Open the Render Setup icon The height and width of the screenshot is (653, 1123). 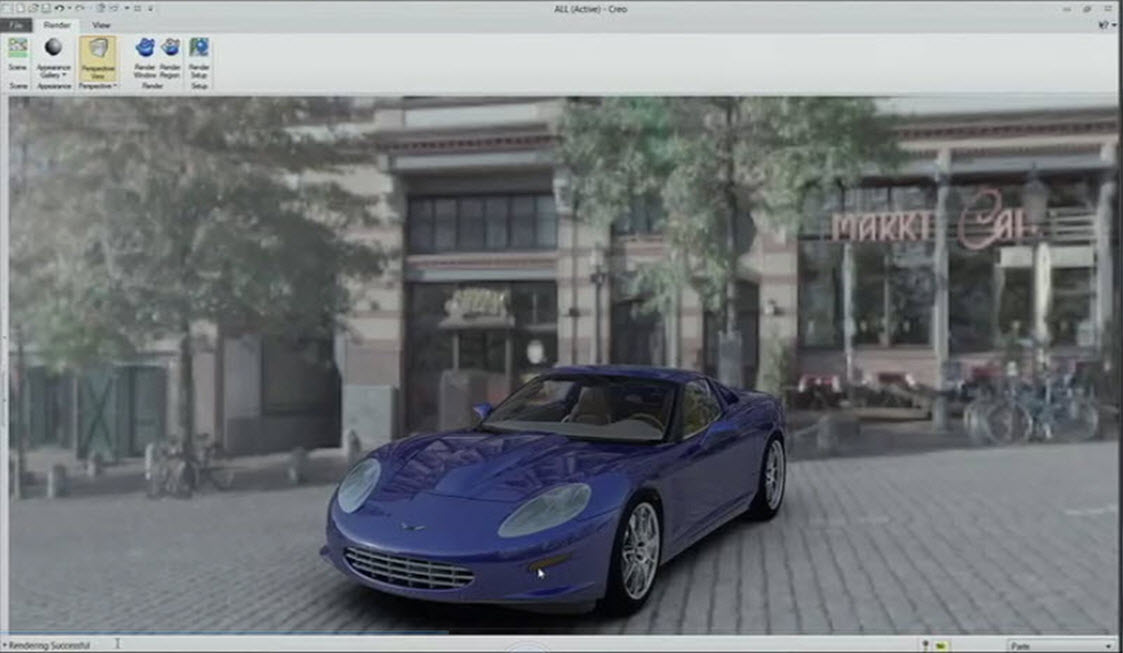tap(198, 48)
